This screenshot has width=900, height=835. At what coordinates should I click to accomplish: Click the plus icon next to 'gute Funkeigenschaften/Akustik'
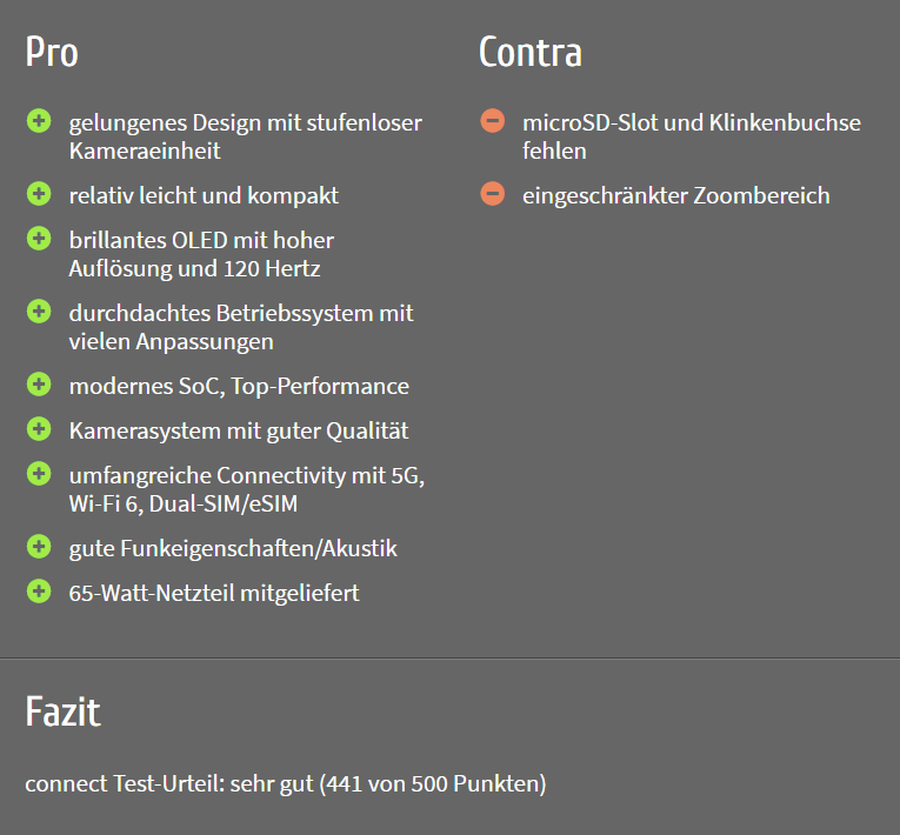(x=39, y=546)
